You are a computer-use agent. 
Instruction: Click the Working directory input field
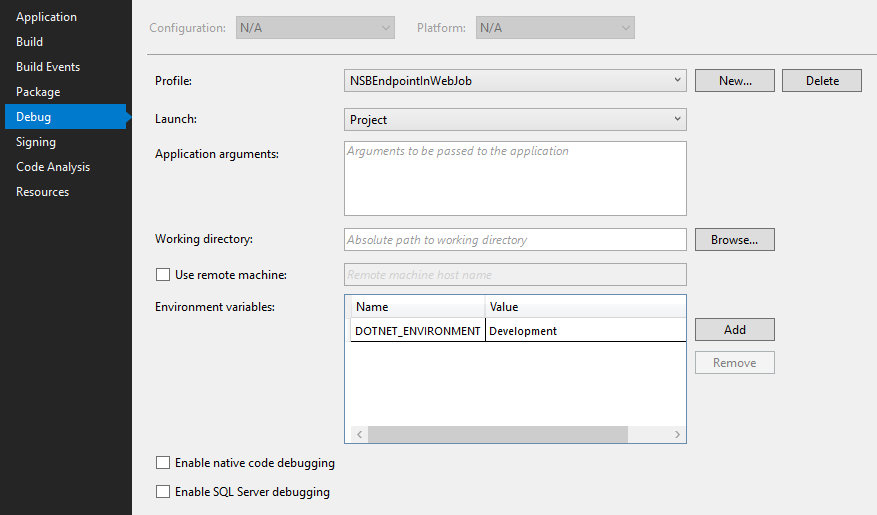(x=515, y=239)
